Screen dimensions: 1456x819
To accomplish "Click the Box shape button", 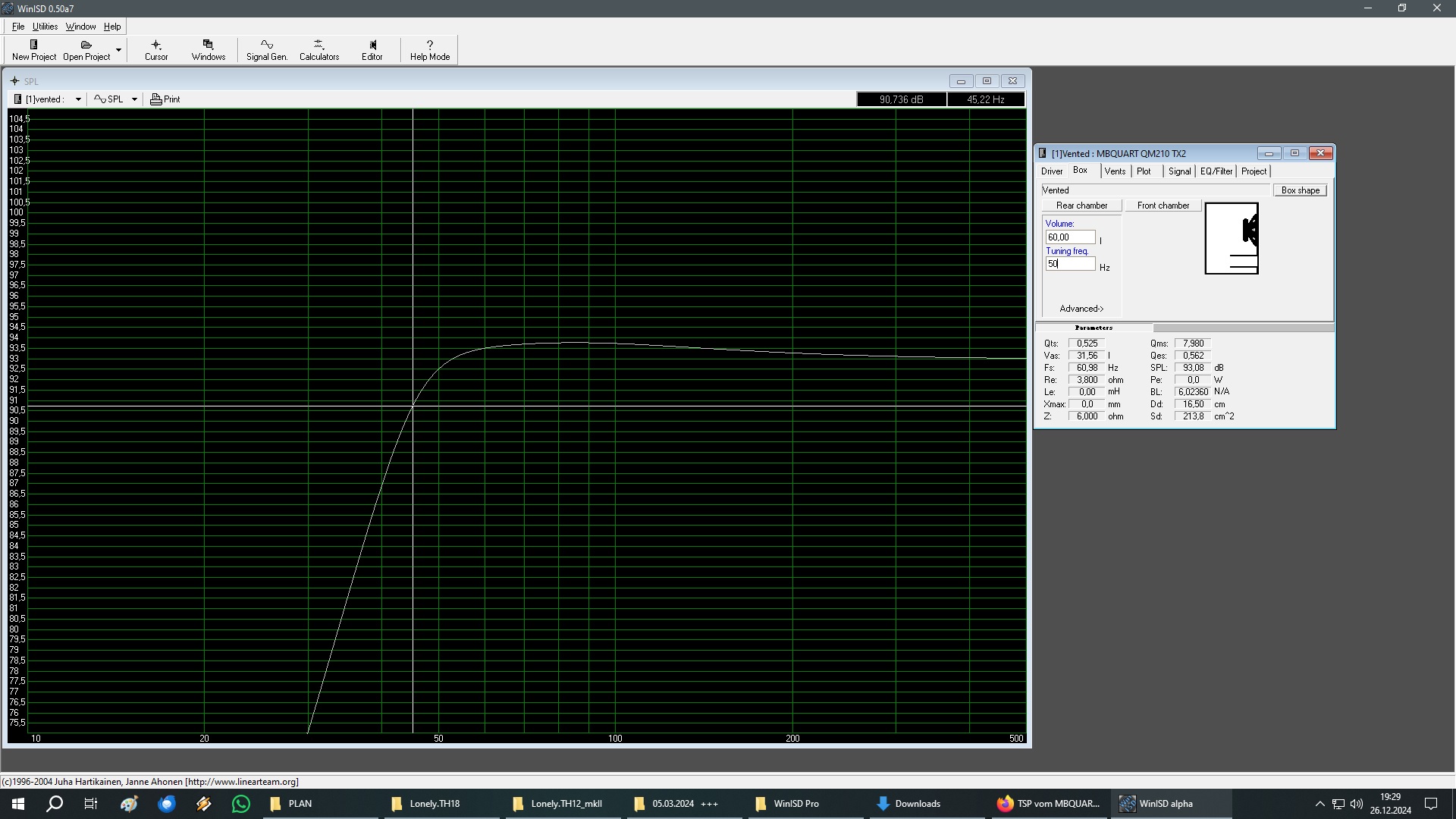I will coord(1300,190).
